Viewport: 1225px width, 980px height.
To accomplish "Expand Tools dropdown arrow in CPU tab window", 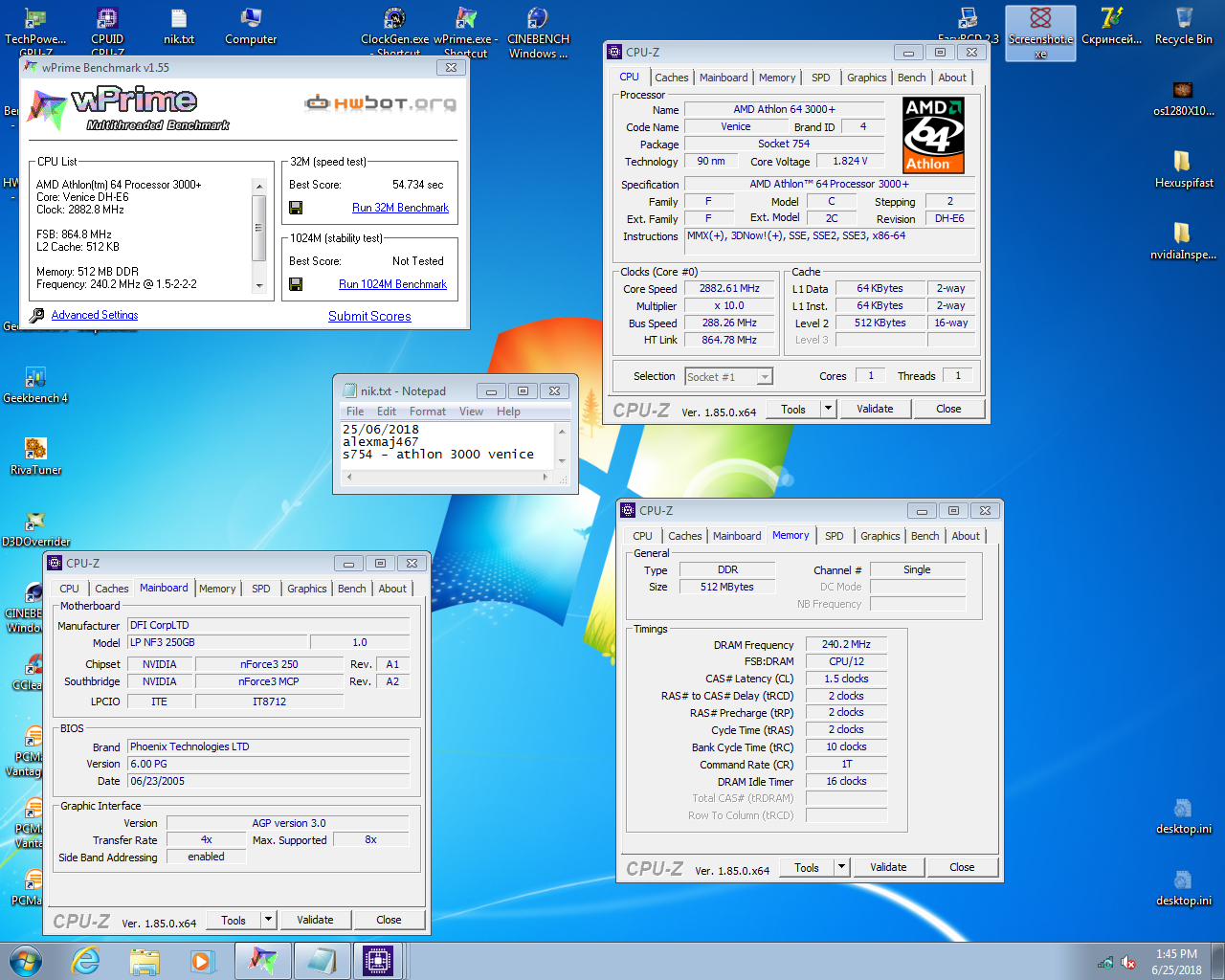I will 828,409.
